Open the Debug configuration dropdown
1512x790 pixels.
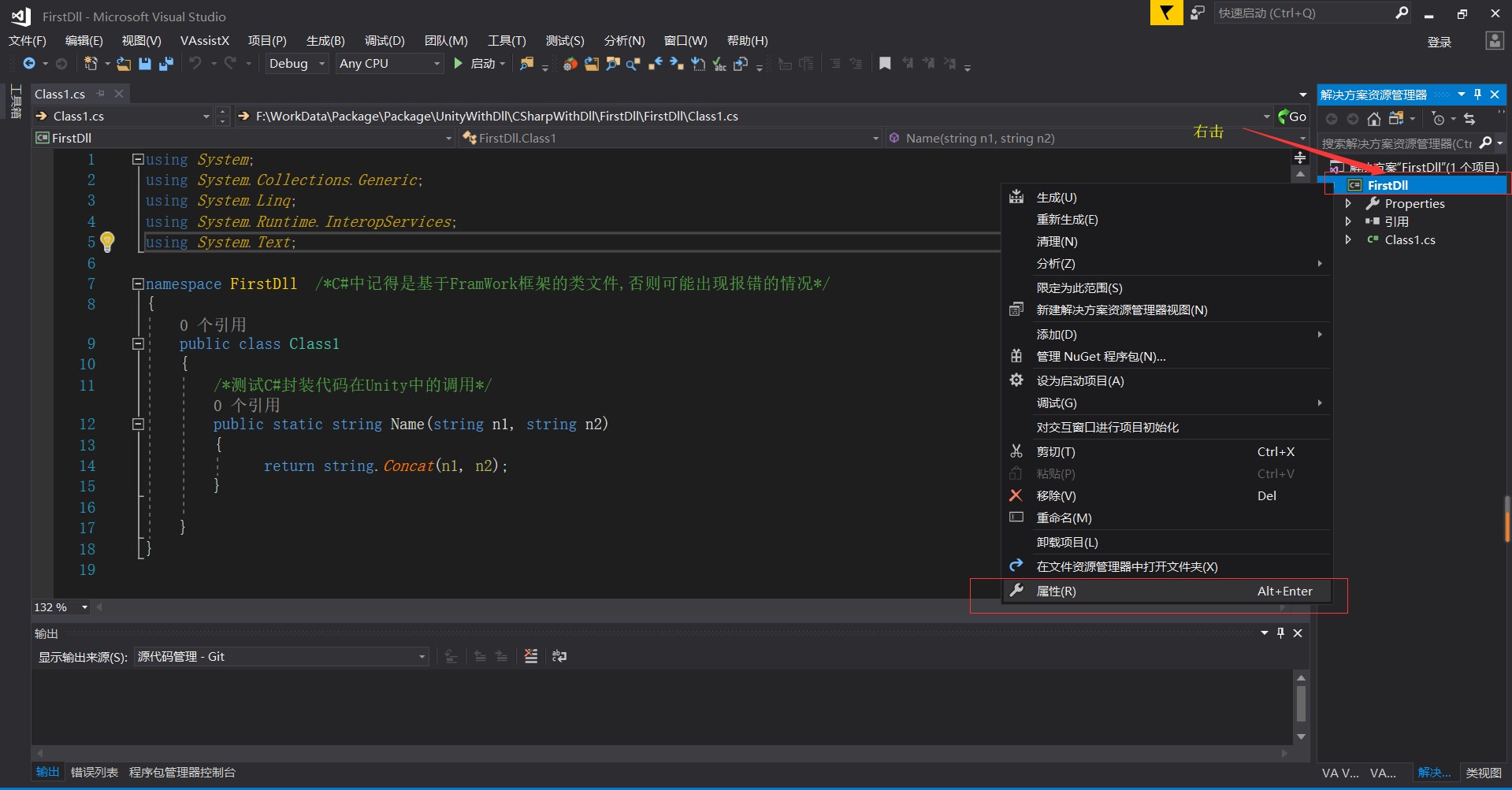tap(296, 64)
